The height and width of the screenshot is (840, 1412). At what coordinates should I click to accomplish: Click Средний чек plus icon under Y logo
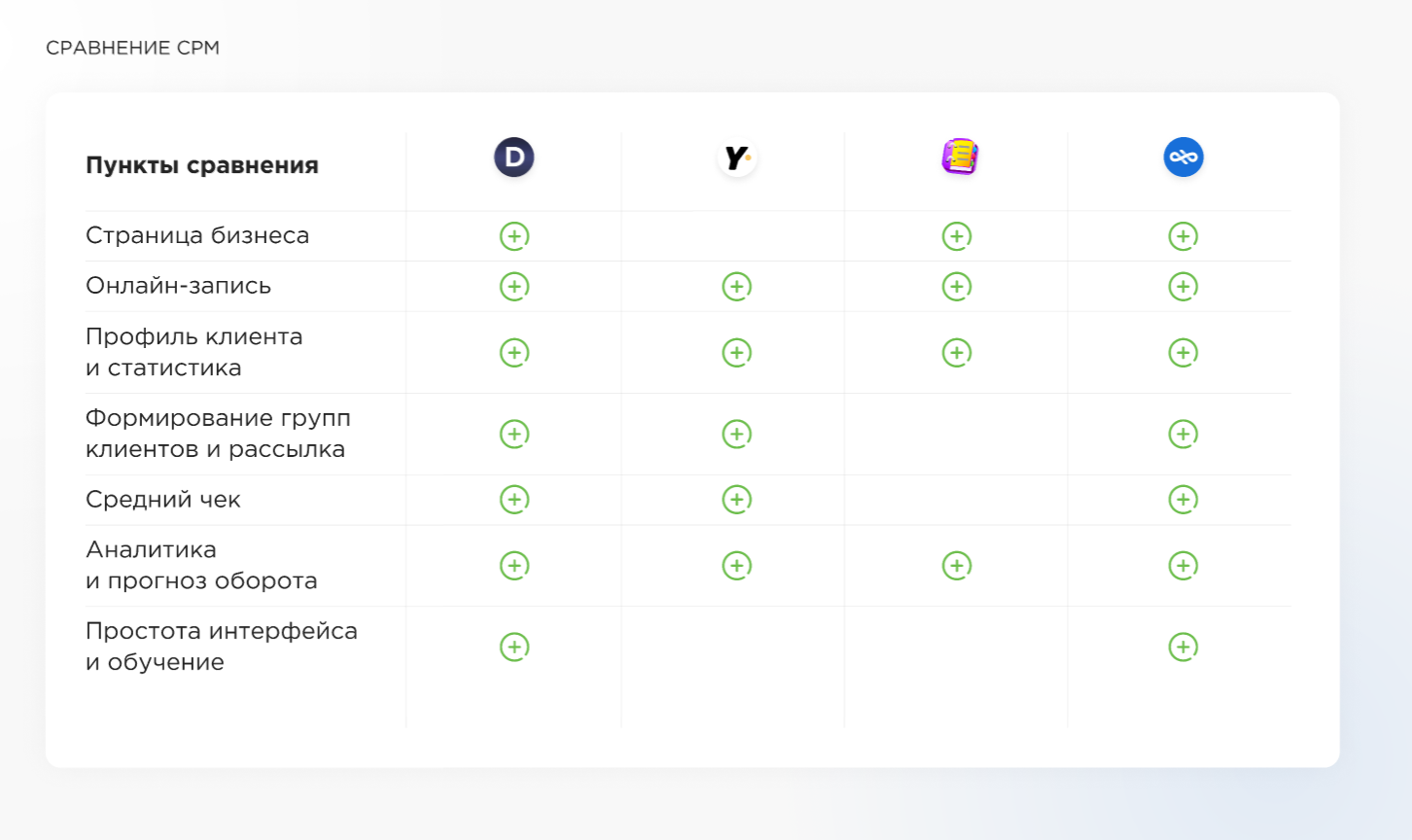737,500
